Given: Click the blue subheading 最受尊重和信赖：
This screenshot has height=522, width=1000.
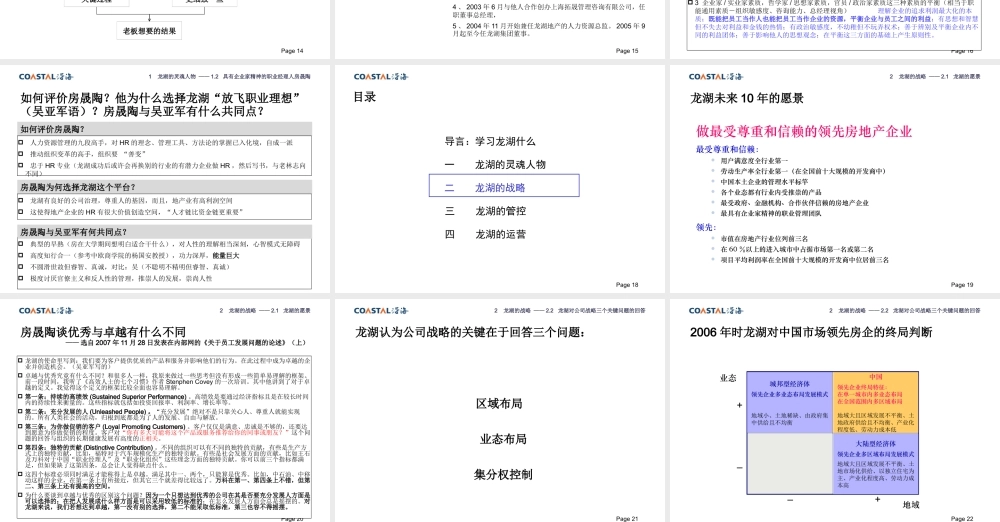Looking at the screenshot, I should pyautogui.click(x=727, y=149).
